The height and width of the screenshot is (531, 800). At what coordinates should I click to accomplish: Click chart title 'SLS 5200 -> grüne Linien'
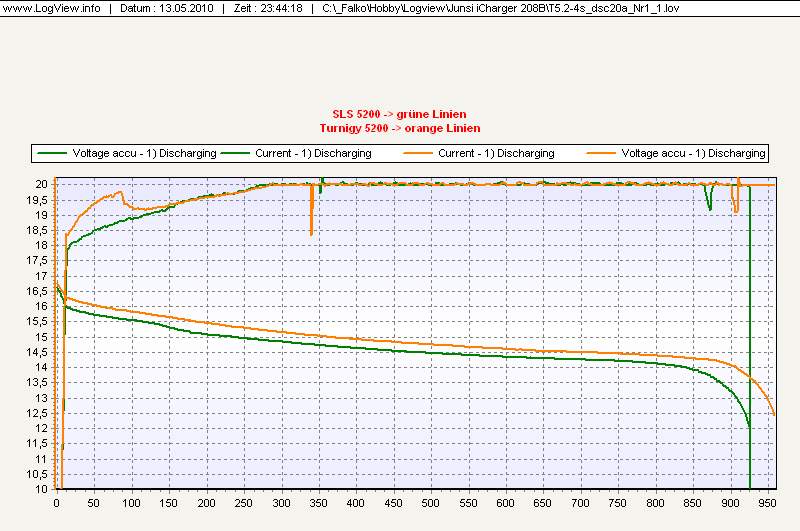pos(399,114)
